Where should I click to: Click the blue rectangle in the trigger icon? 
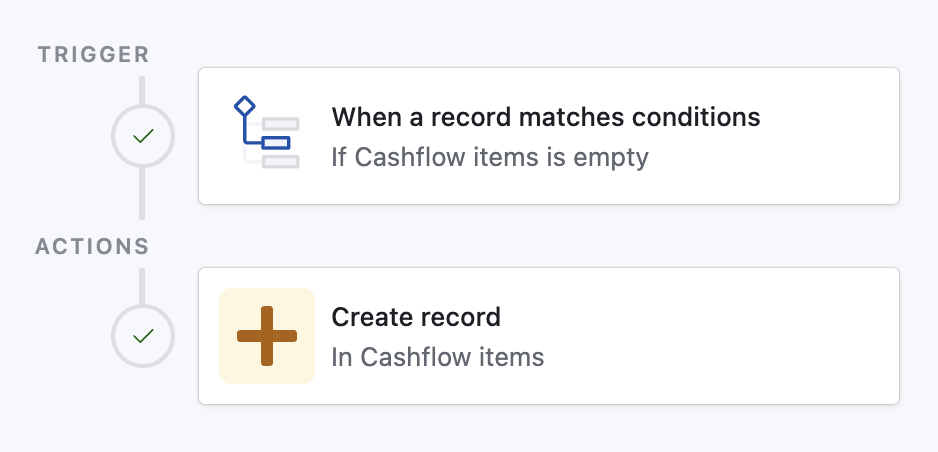(x=276, y=142)
